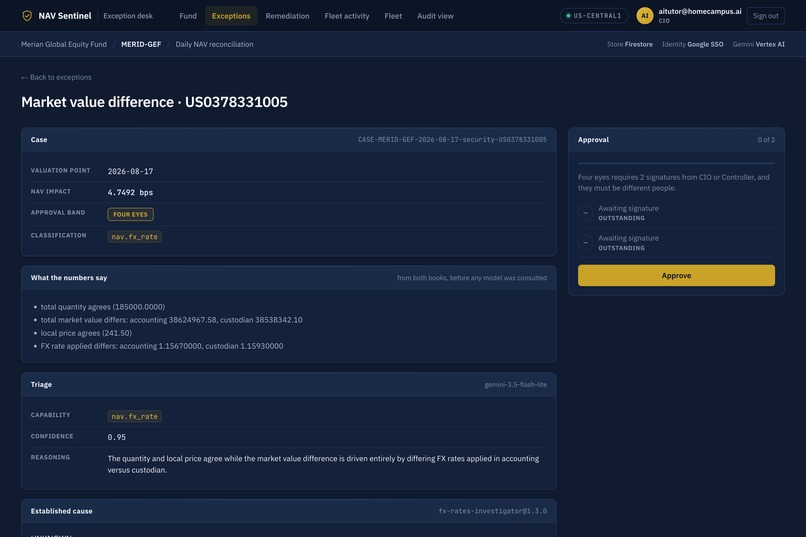Click the US-CENTRAL1 region status badge
Screen dimensions: 806x537
coord(594,16)
